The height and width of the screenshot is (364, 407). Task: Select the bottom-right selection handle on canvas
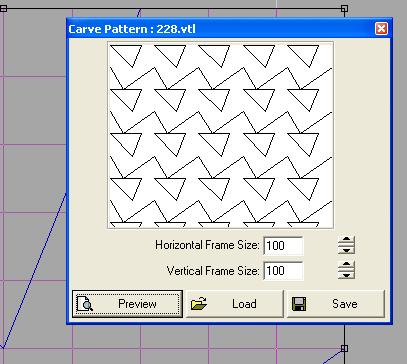(x=344, y=348)
